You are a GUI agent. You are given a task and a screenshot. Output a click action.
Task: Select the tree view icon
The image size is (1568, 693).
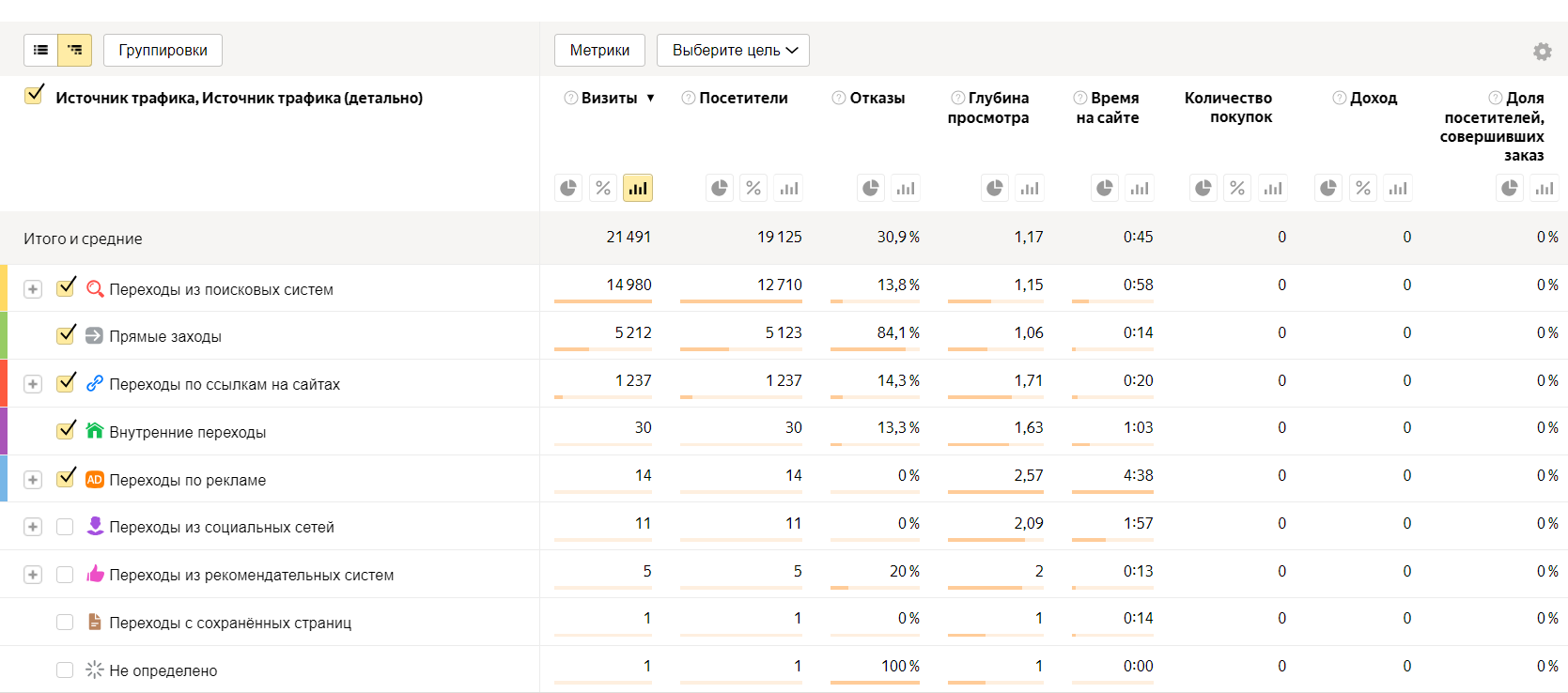74,51
